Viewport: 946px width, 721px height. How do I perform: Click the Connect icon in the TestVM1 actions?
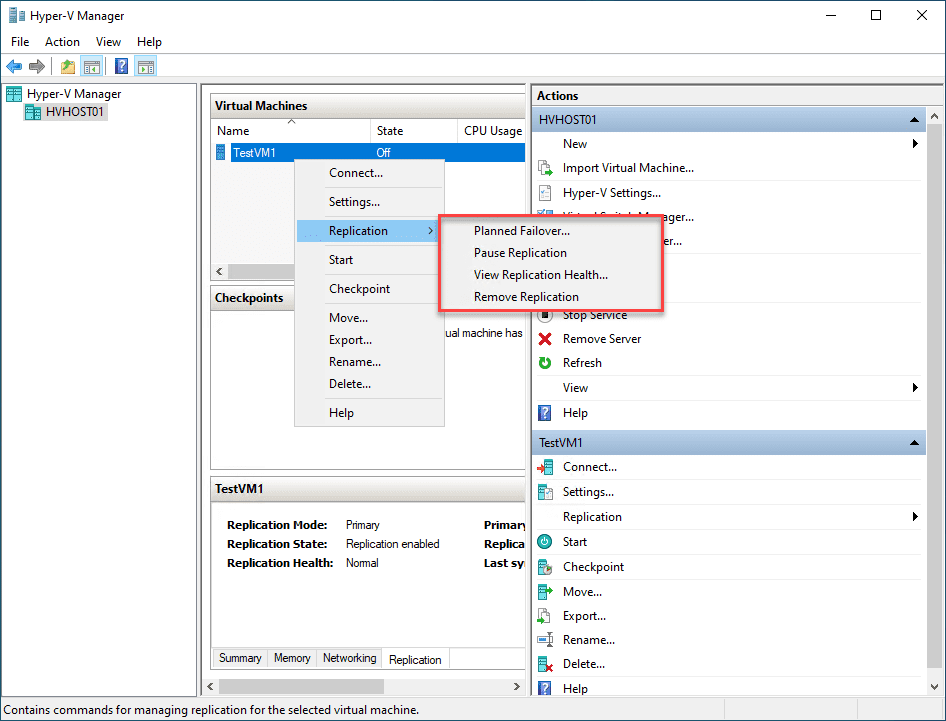coord(545,467)
